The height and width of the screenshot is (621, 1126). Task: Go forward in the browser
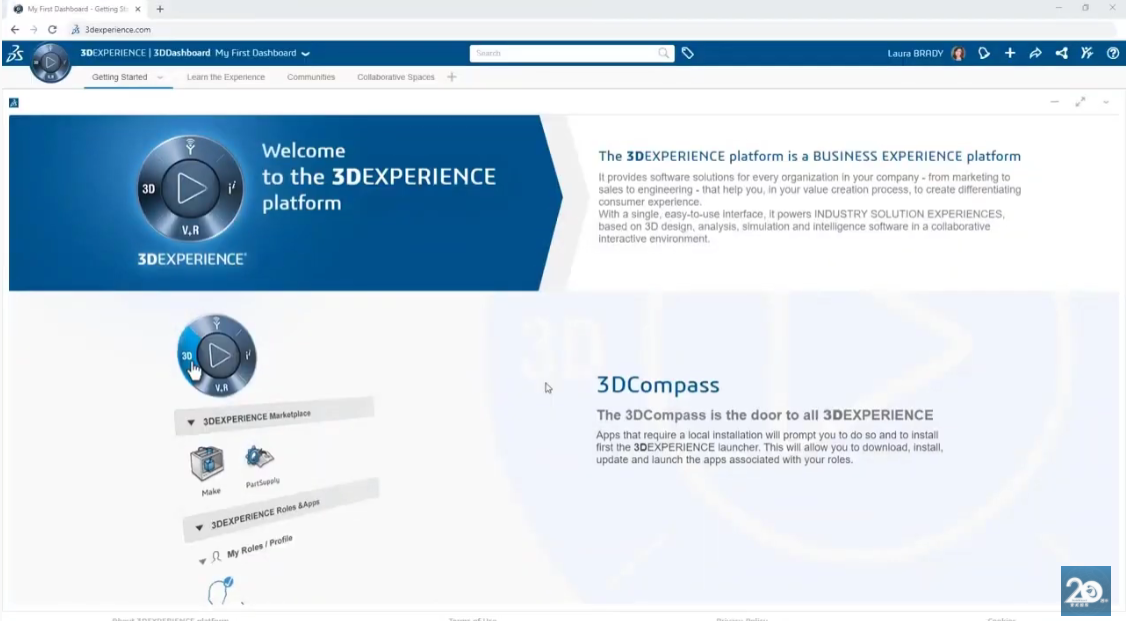pyautogui.click(x=34, y=29)
